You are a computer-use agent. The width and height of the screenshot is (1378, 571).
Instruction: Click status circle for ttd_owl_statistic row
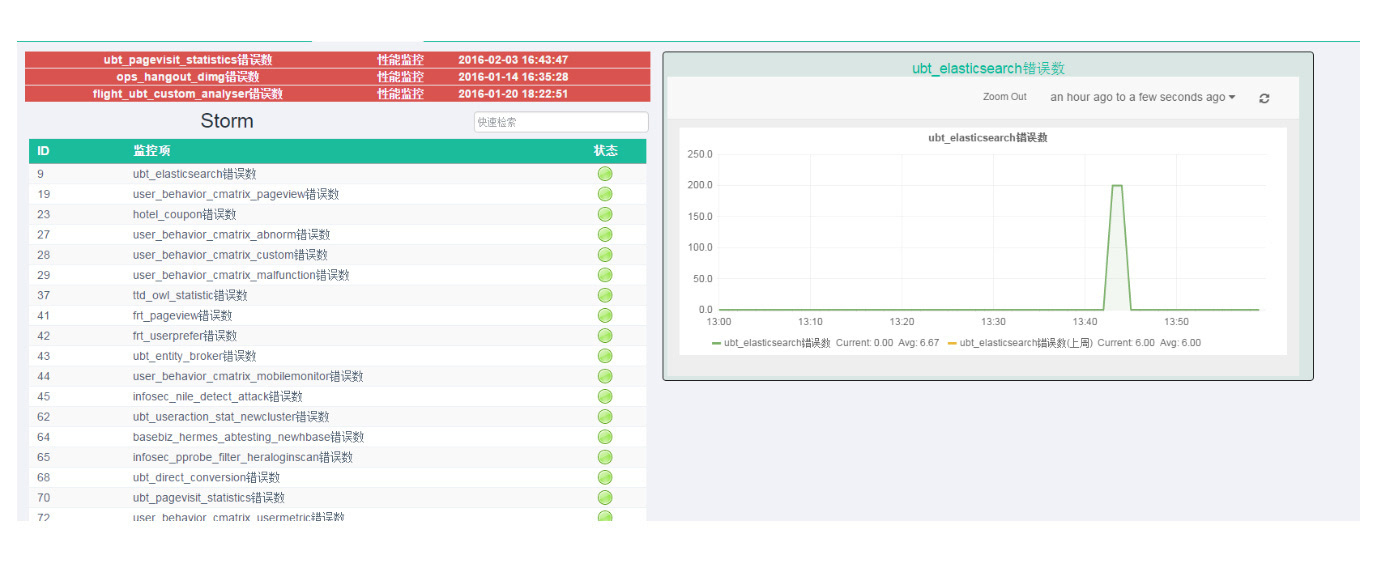(605, 295)
